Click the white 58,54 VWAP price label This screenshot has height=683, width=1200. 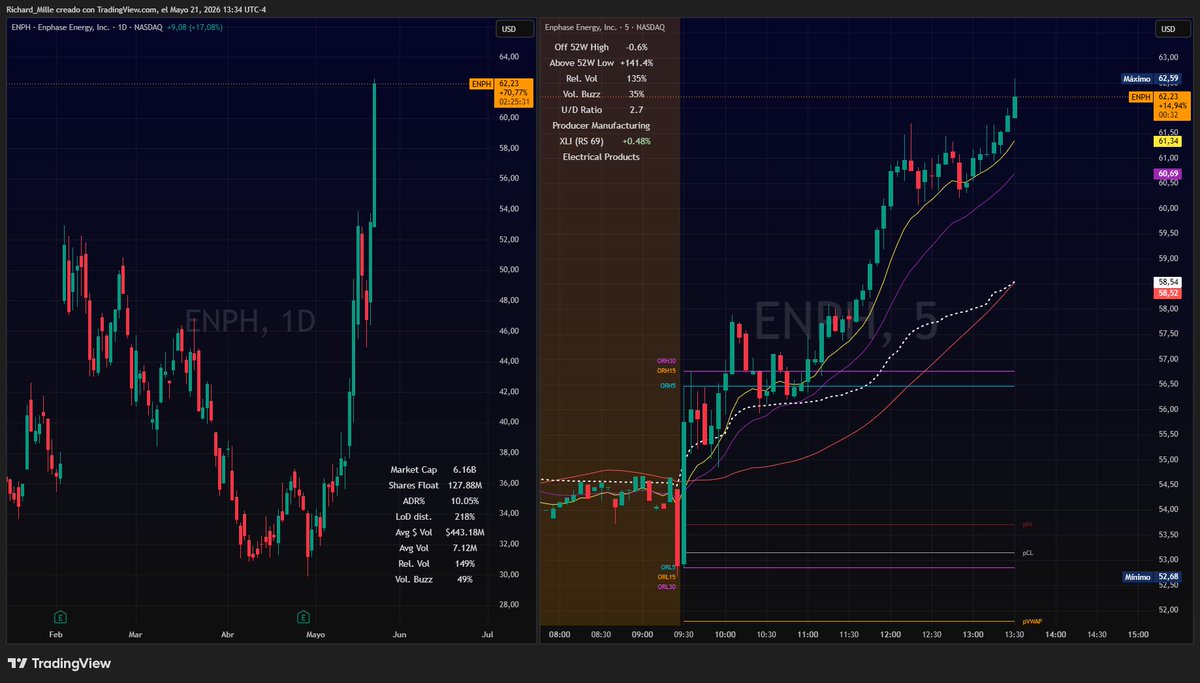[1168, 283]
